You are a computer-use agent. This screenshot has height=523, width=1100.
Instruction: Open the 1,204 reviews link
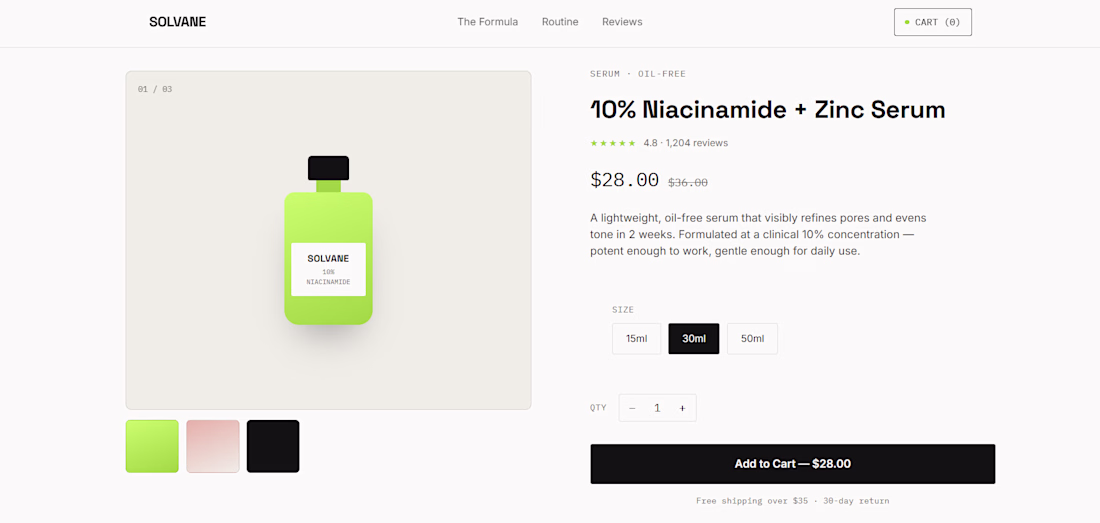(x=697, y=143)
